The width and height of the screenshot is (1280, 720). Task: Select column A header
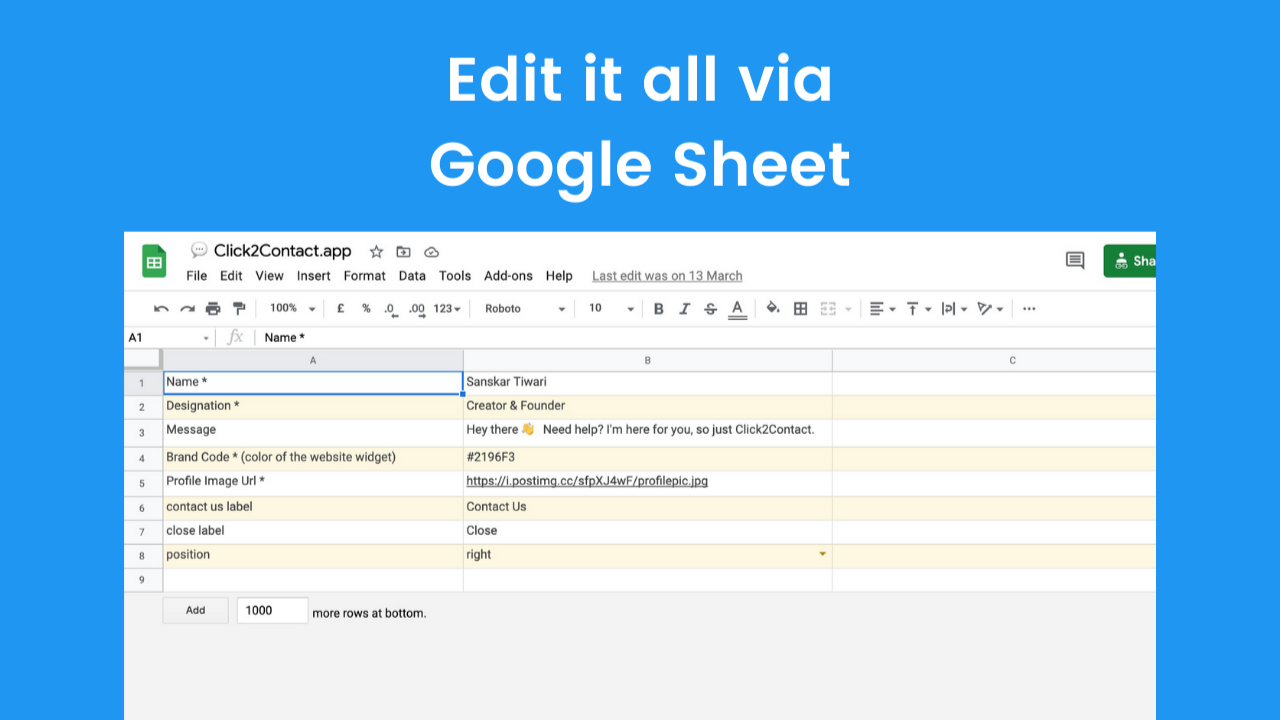pos(313,360)
